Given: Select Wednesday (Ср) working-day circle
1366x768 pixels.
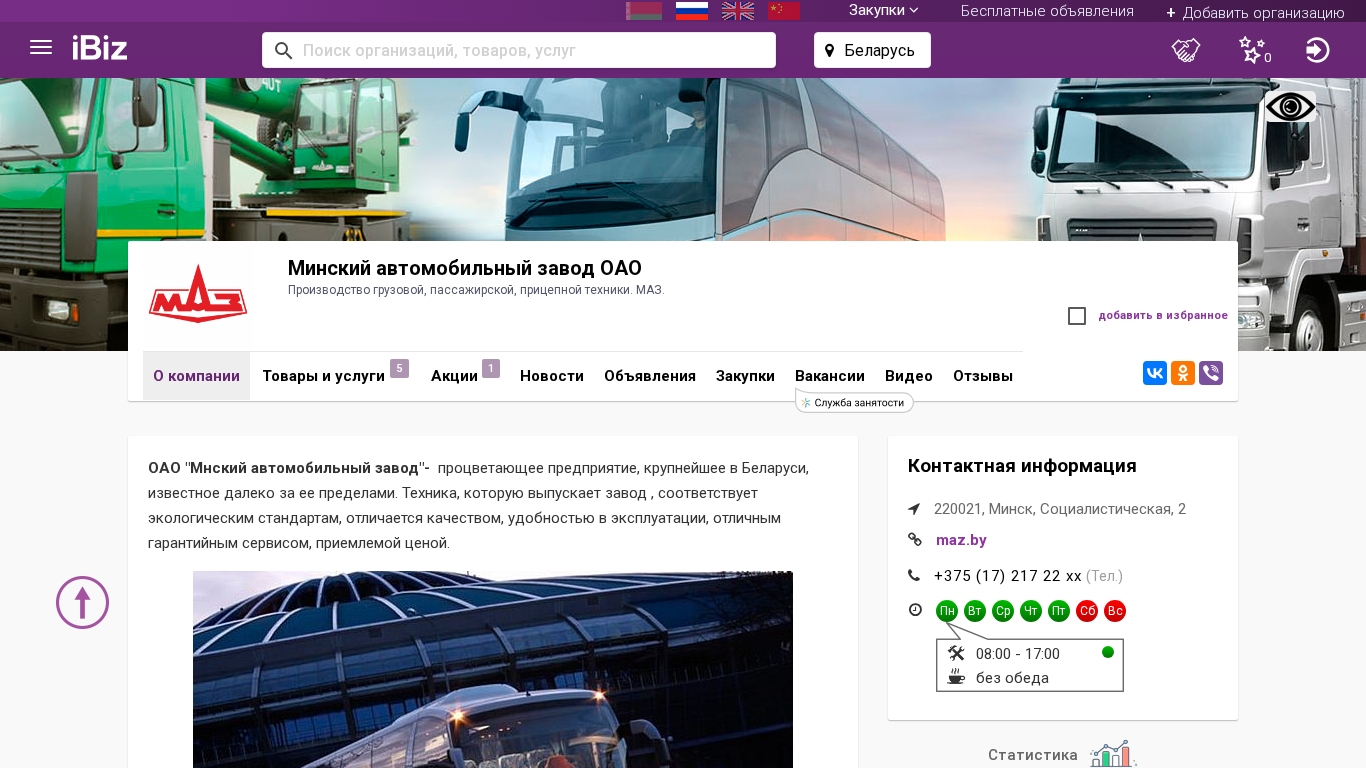Looking at the screenshot, I should (1003, 611).
